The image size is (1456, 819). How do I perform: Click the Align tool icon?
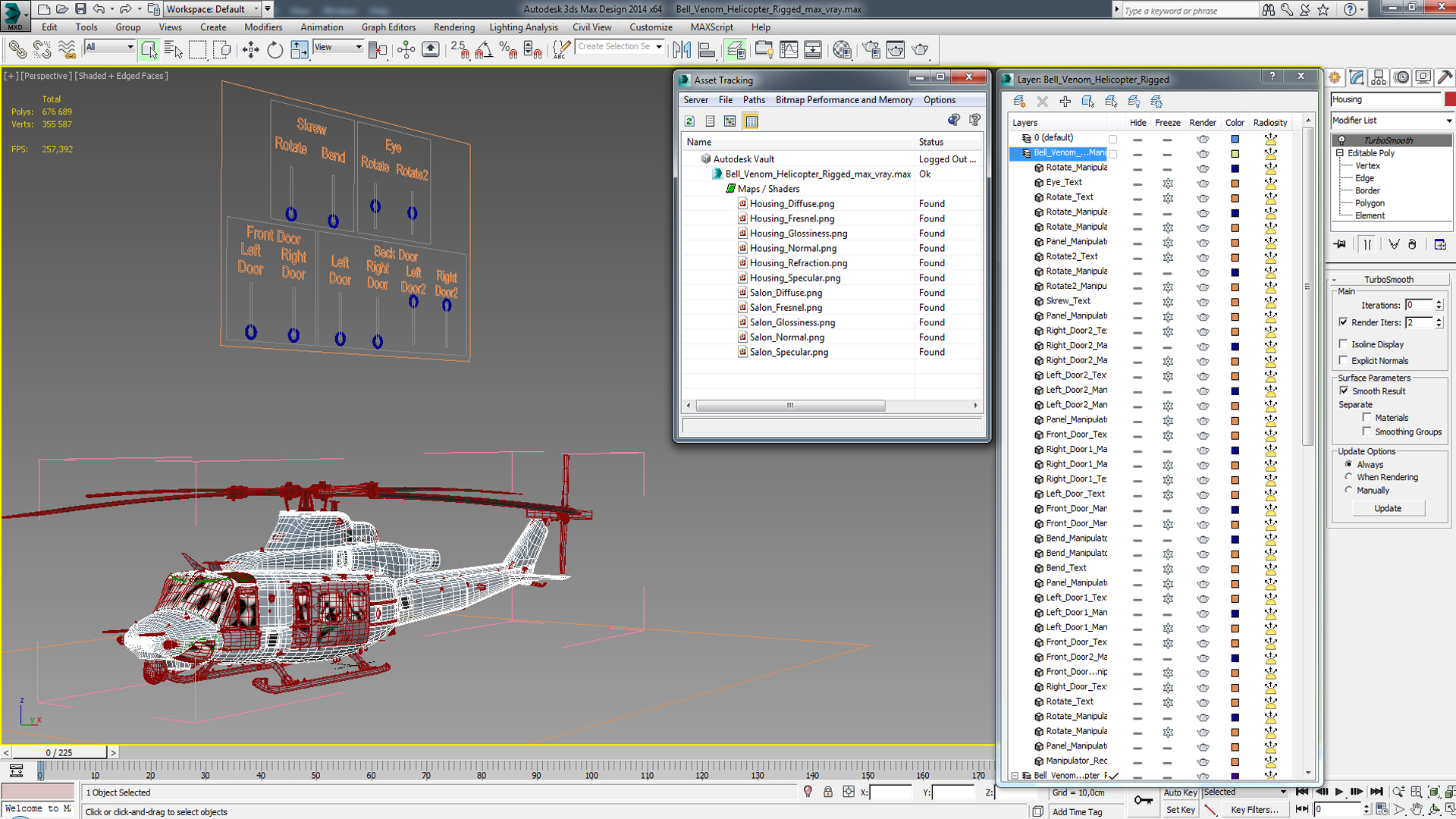click(x=707, y=50)
